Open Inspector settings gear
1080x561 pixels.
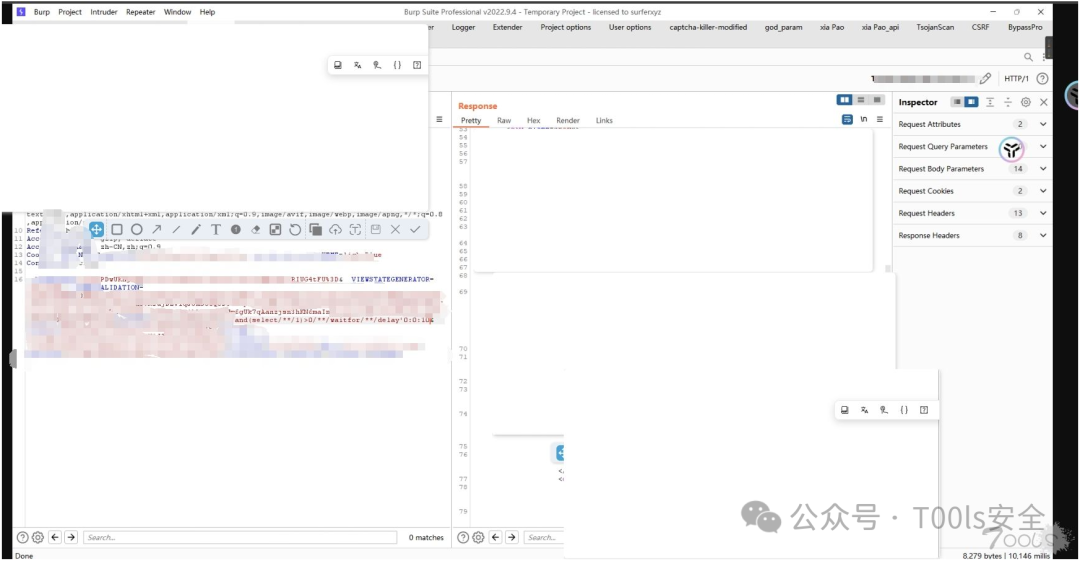1026,102
